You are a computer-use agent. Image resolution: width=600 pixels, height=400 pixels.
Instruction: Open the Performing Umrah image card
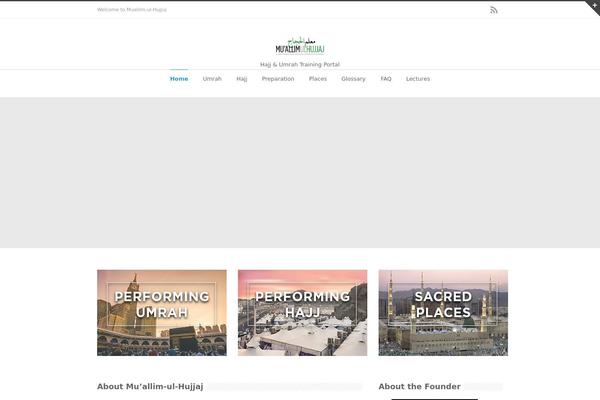click(162, 313)
